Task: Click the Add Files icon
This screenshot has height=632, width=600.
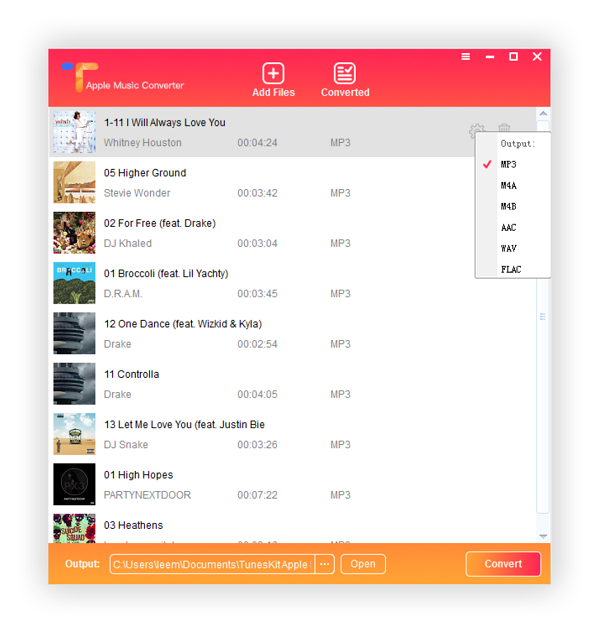Action: tap(273, 73)
